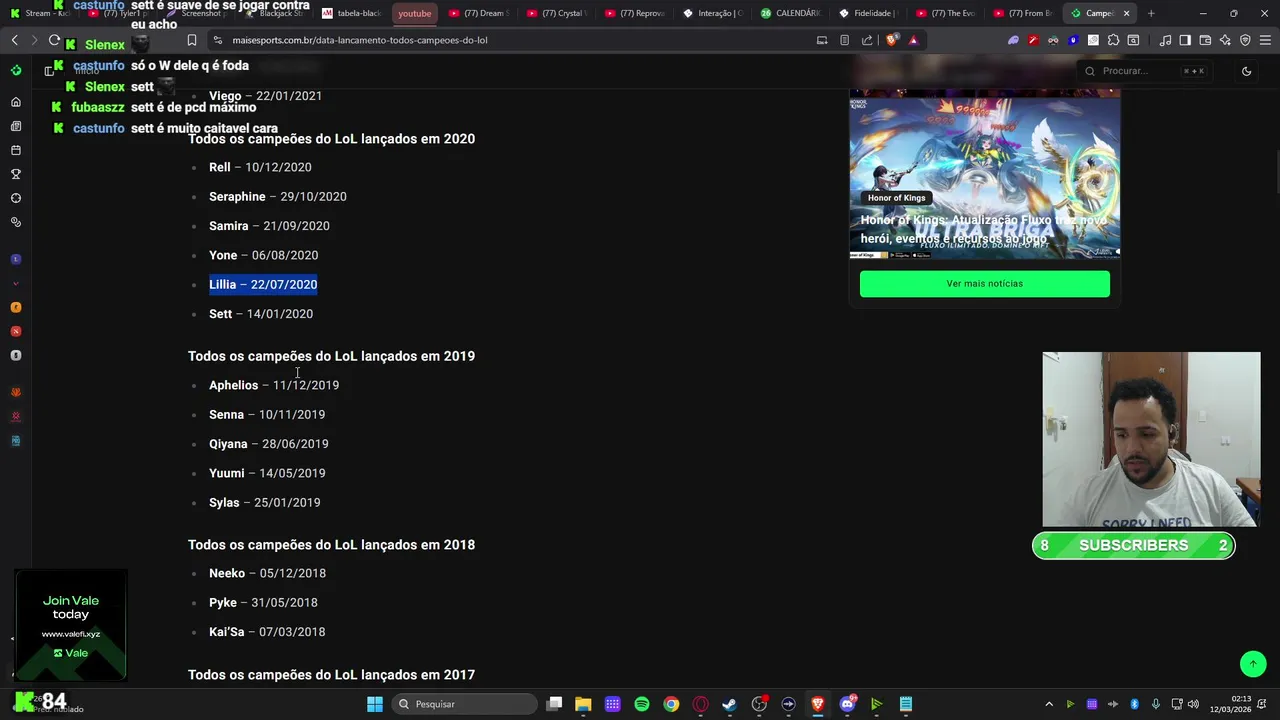Click the Qiyana – 28/06/2019 list entry
The width and height of the screenshot is (1280, 720).
[268, 444]
